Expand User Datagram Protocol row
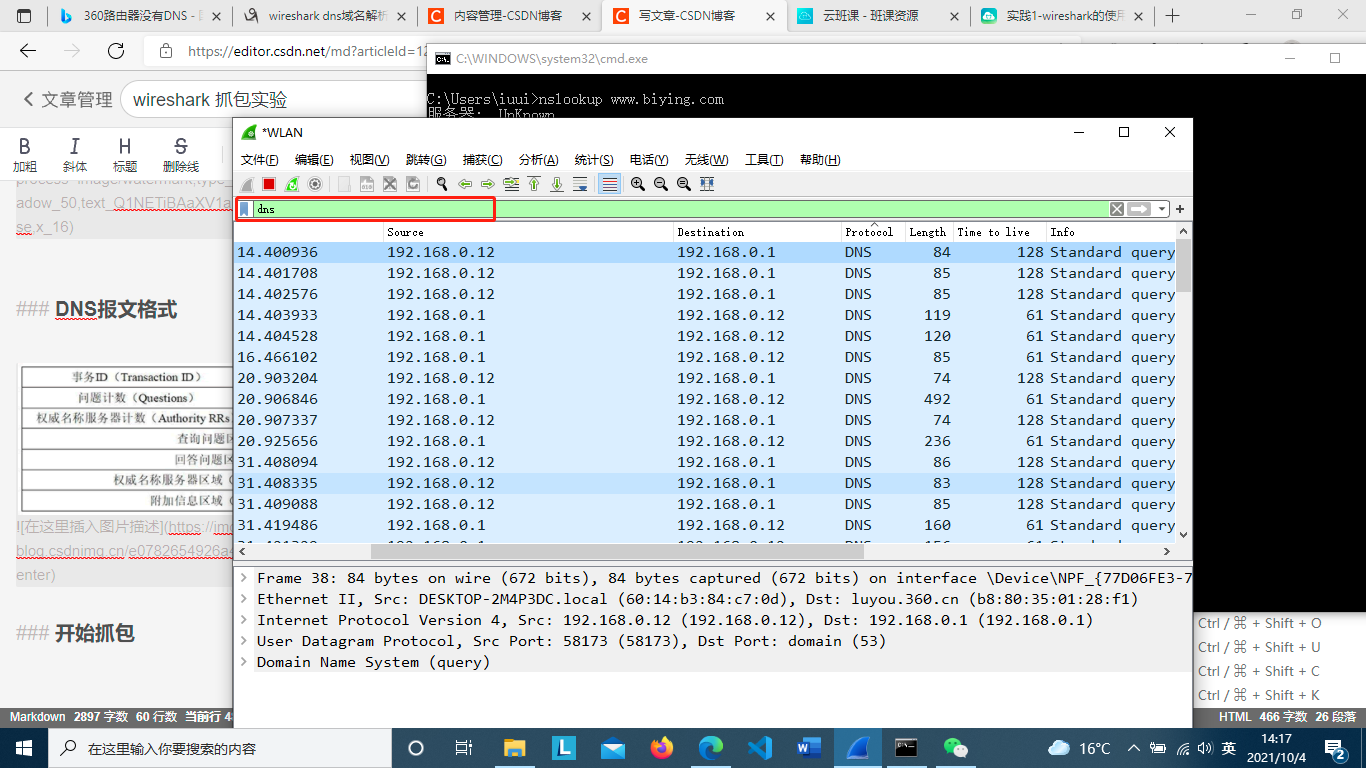Image resolution: width=1366 pixels, height=768 pixels. point(244,641)
